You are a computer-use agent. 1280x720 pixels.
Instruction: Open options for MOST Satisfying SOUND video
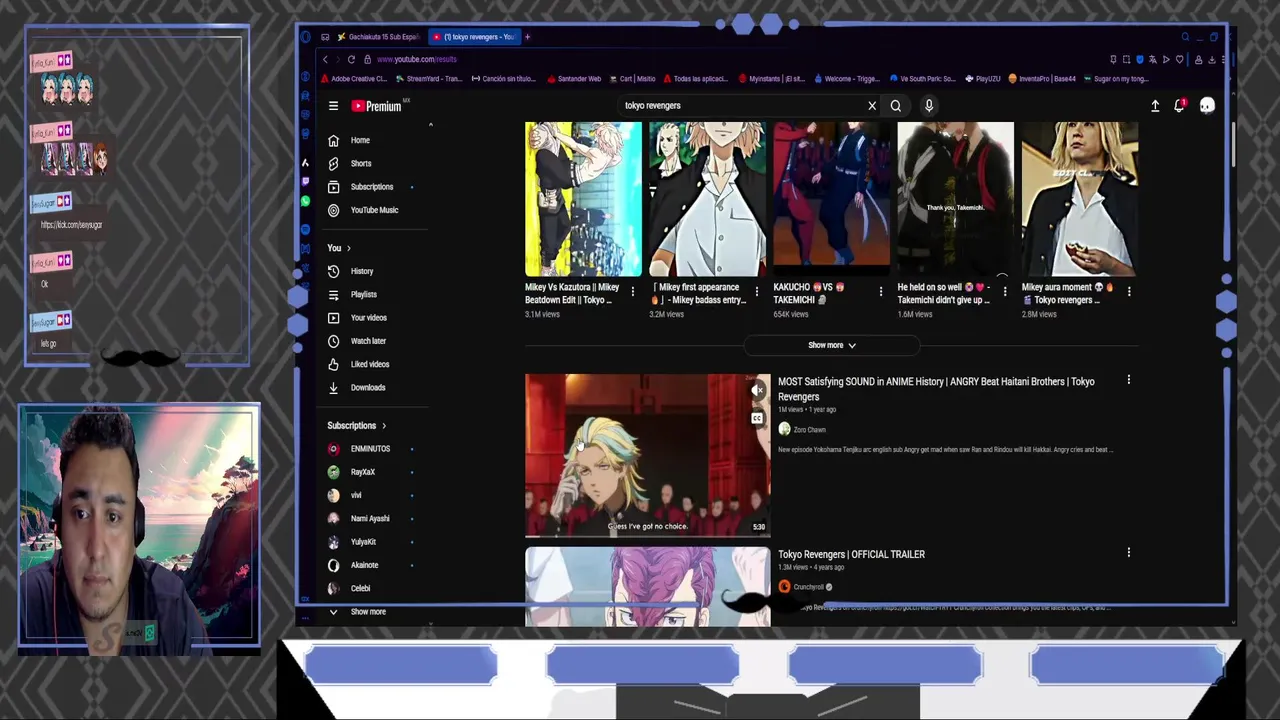pyautogui.click(x=1129, y=380)
